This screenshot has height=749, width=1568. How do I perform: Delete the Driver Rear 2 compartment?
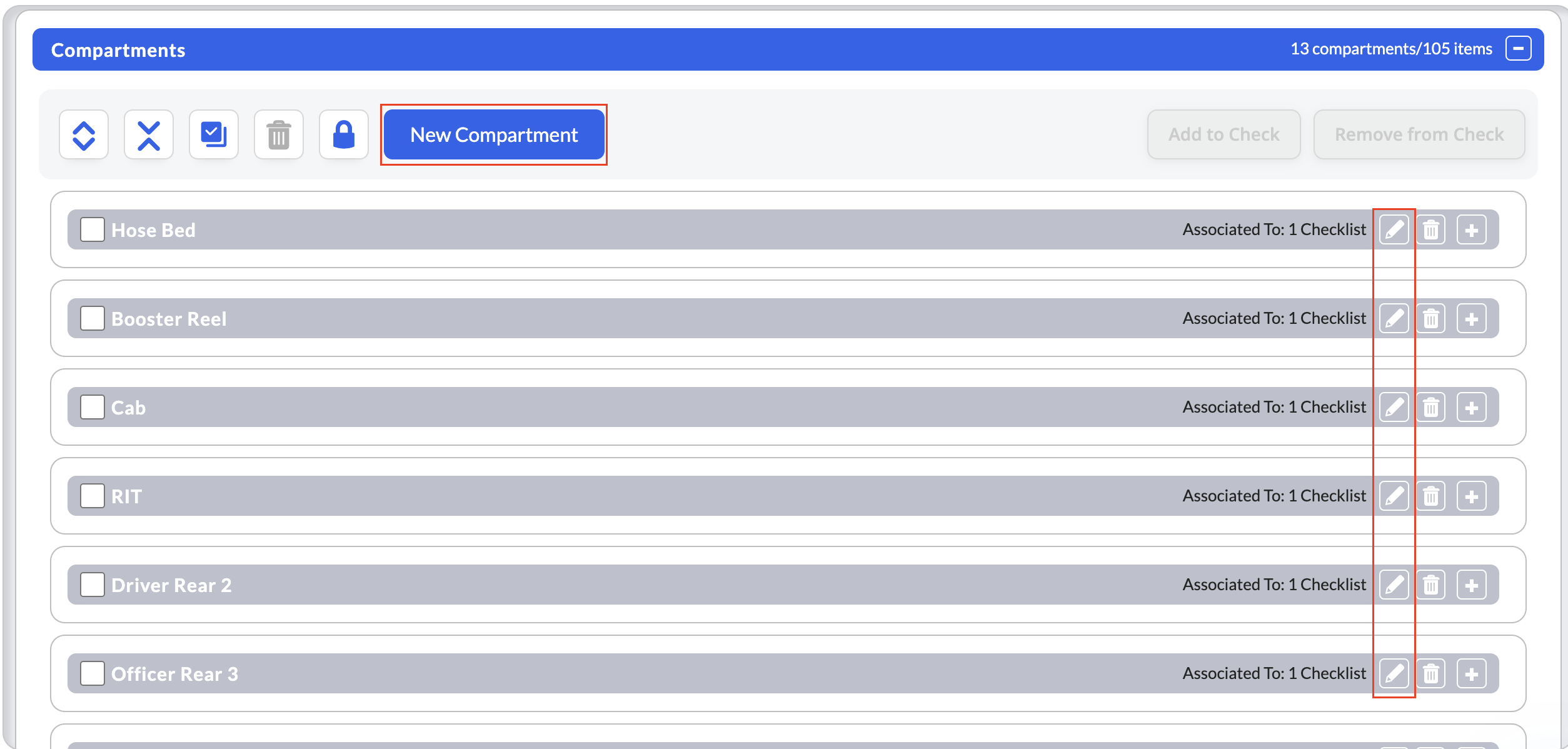click(1431, 585)
